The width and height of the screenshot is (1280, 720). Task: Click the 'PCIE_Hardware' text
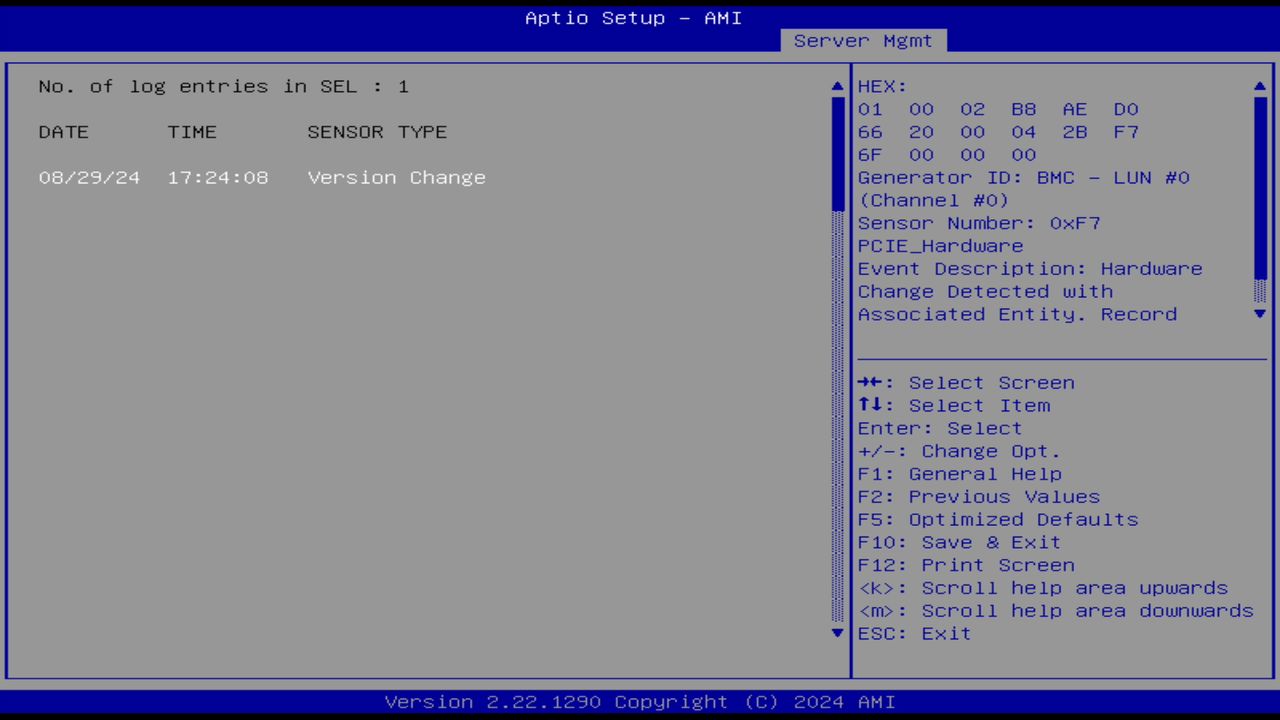pyautogui.click(x=940, y=246)
